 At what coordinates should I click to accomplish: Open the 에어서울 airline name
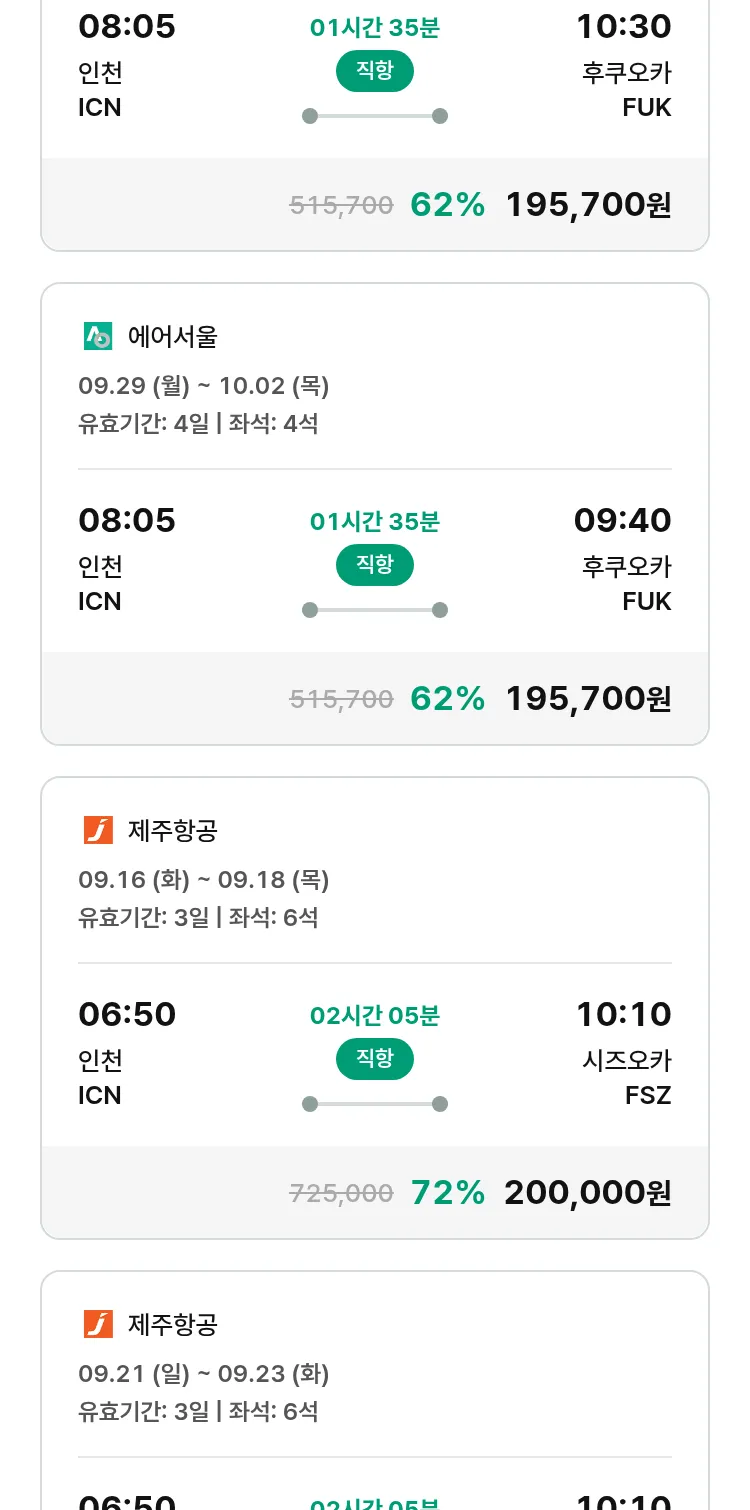pos(172,337)
